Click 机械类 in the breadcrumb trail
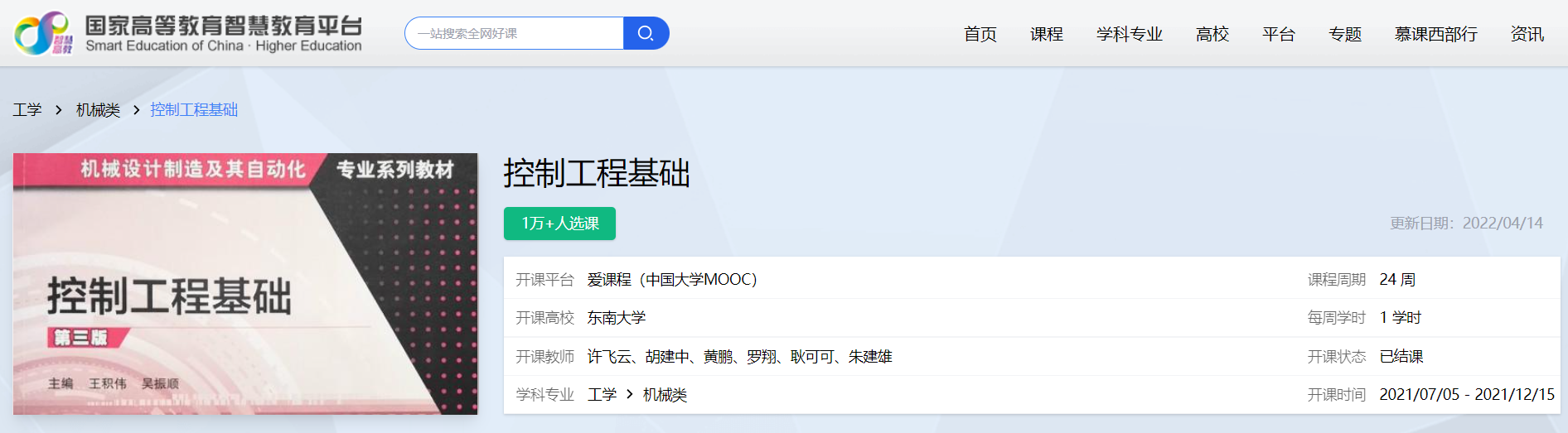The image size is (1568, 433). pos(98,110)
